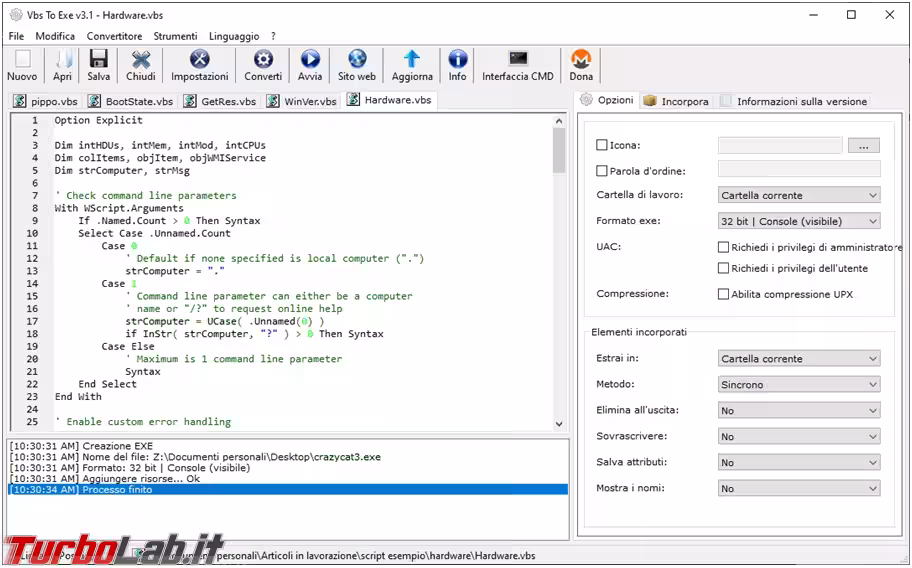The width and height of the screenshot is (912, 568).
Task: Click the icon browse button with ellipsis
Action: click(x=863, y=146)
